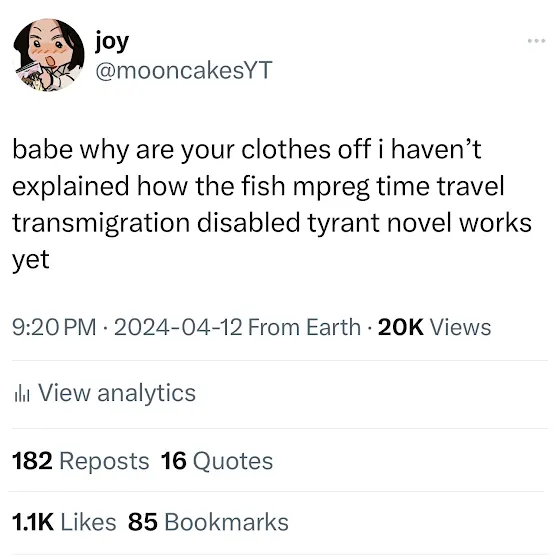The height and width of the screenshot is (560, 560).
Task: View the 1.1K Likes list
Action: (64, 522)
